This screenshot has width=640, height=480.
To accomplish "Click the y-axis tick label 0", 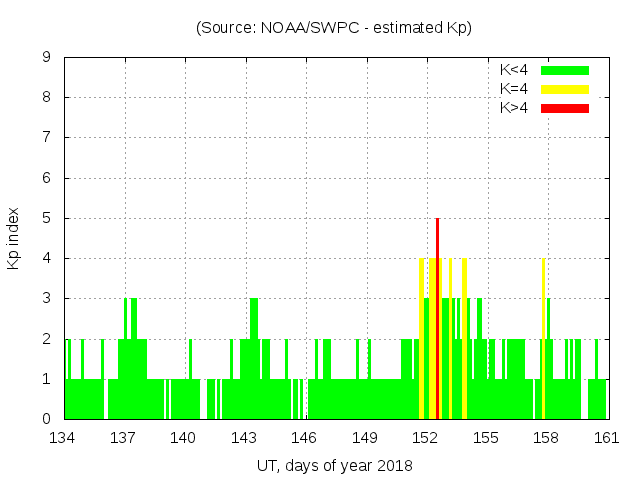I will click(x=47, y=419).
